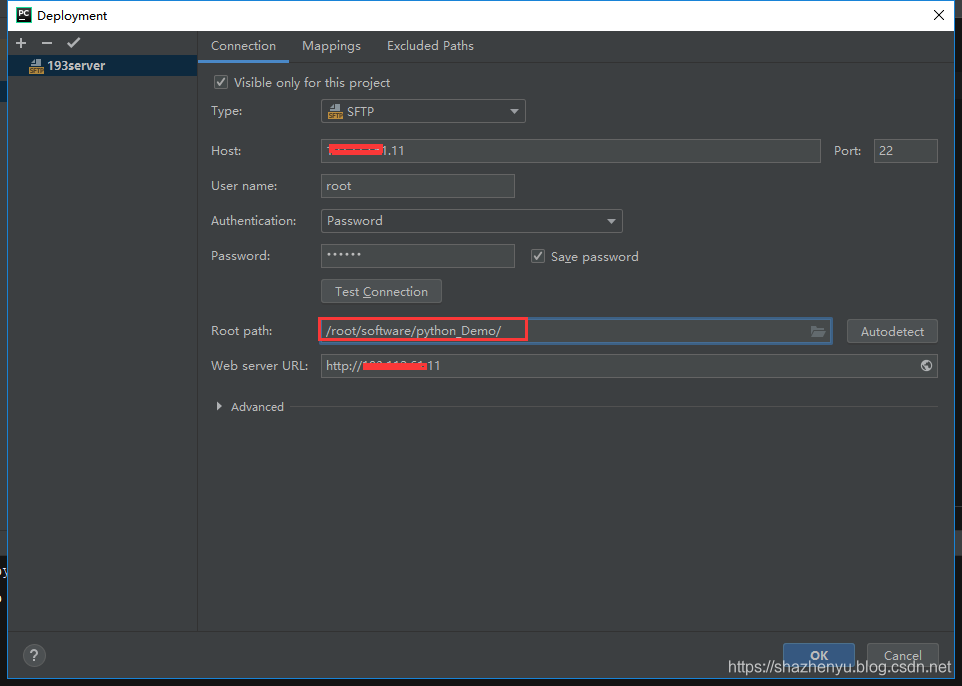Click the PyCharm icon in title bar
Viewport: 962px width, 686px height.
point(24,15)
